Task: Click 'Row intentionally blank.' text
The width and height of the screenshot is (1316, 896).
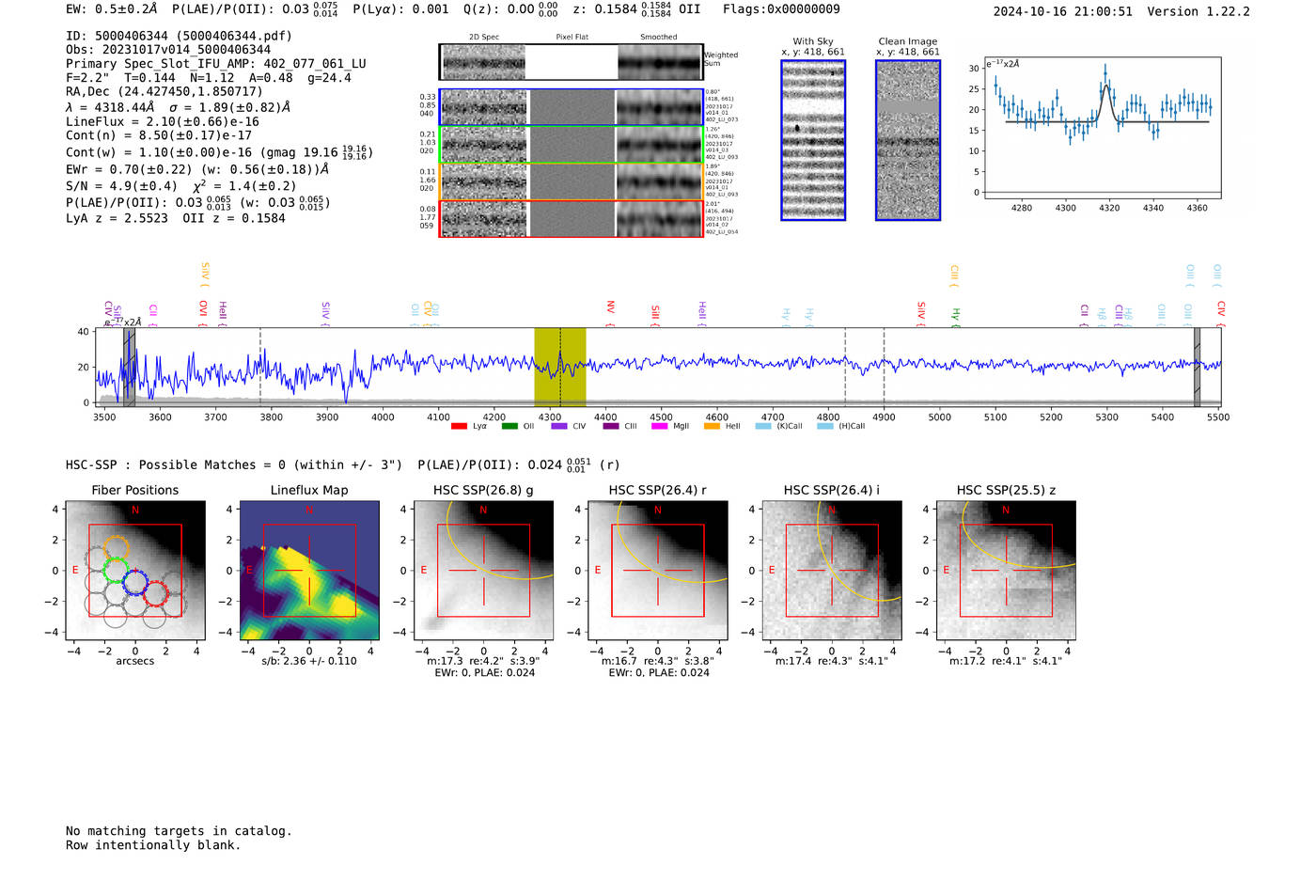Action: [153, 845]
